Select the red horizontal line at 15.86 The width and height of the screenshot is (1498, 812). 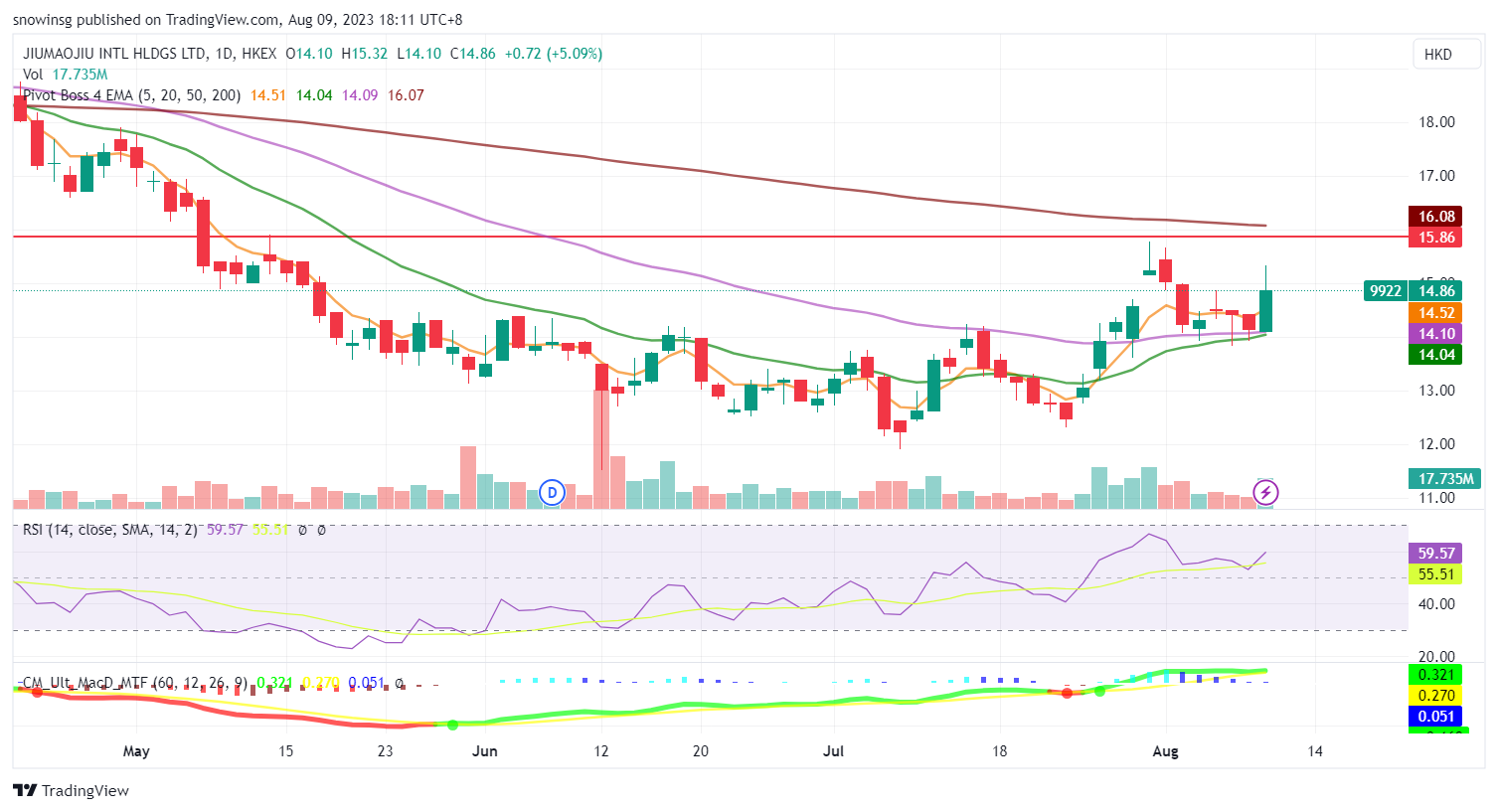point(710,237)
